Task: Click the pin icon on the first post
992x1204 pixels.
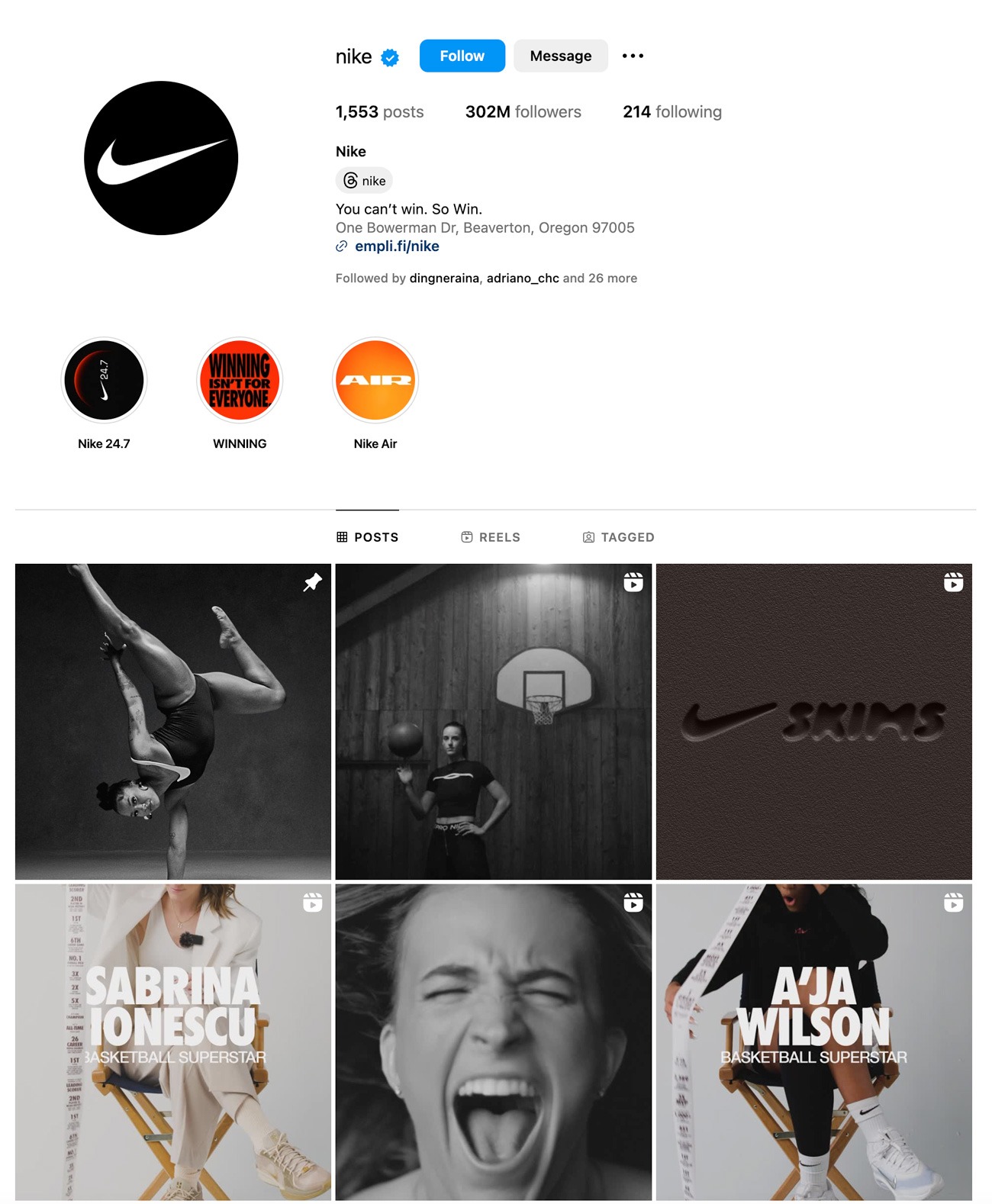Action: click(313, 582)
